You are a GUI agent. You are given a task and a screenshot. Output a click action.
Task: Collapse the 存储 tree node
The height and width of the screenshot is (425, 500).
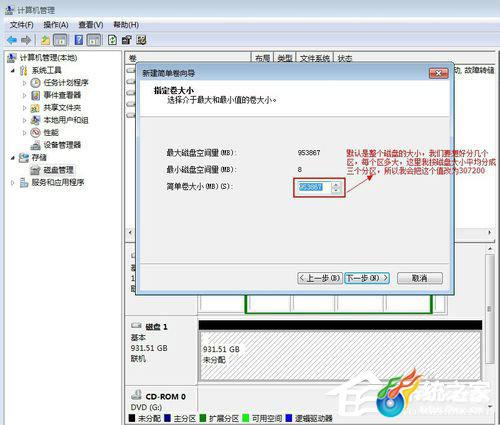[13, 158]
